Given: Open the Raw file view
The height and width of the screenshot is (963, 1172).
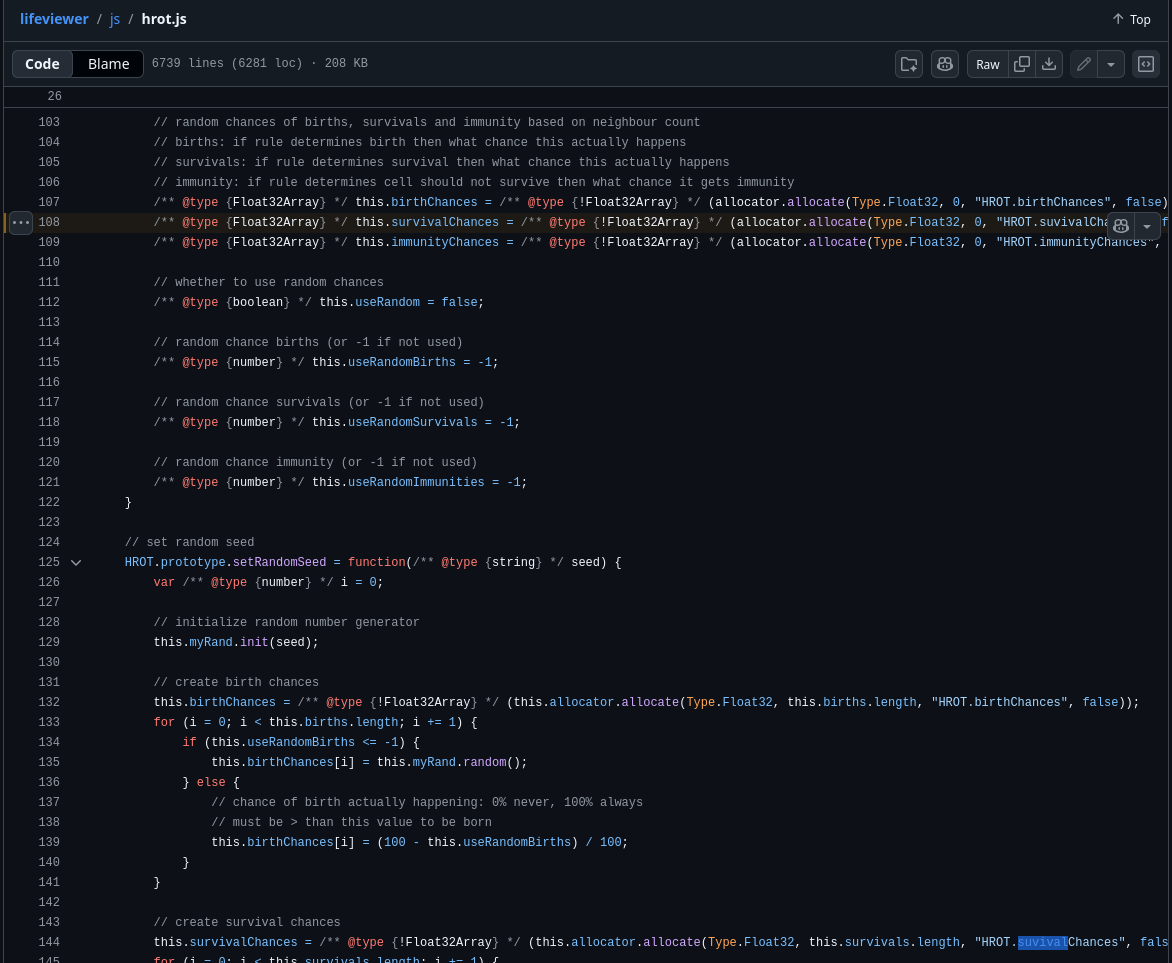Looking at the screenshot, I should click(987, 64).
